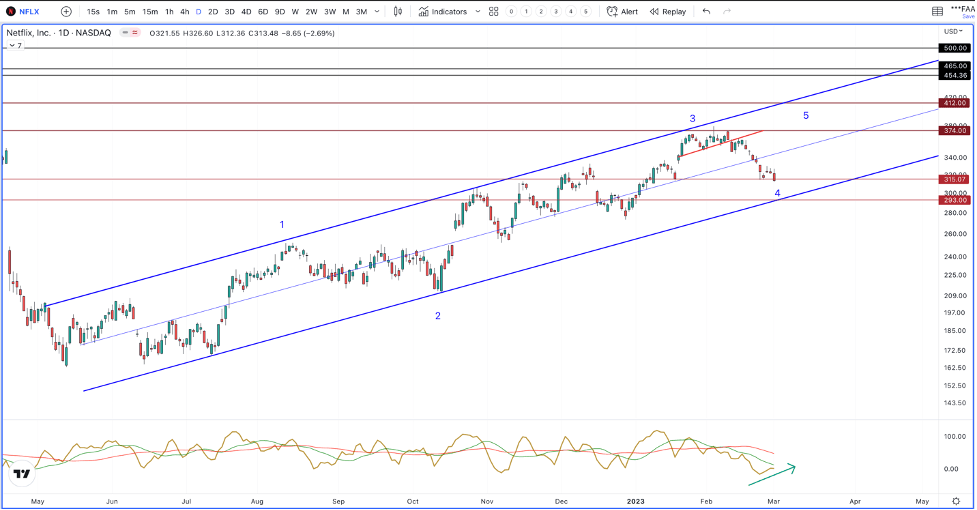Click the Alert button

tap(622, 11)
